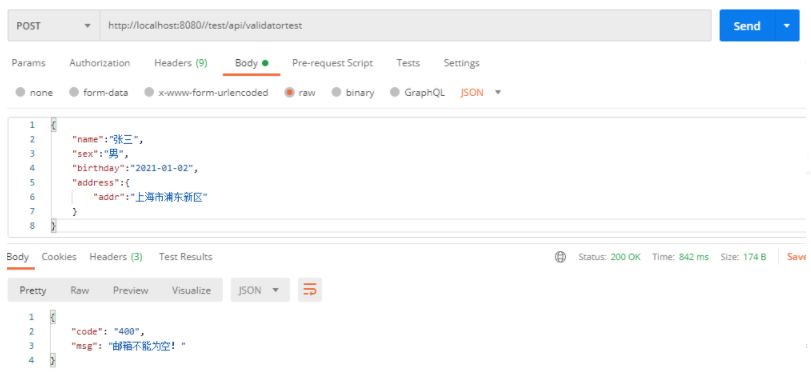Viewport: 811px width, 375px height.
Task: Open the Test Results tab
Action: [x=185, y=257]
